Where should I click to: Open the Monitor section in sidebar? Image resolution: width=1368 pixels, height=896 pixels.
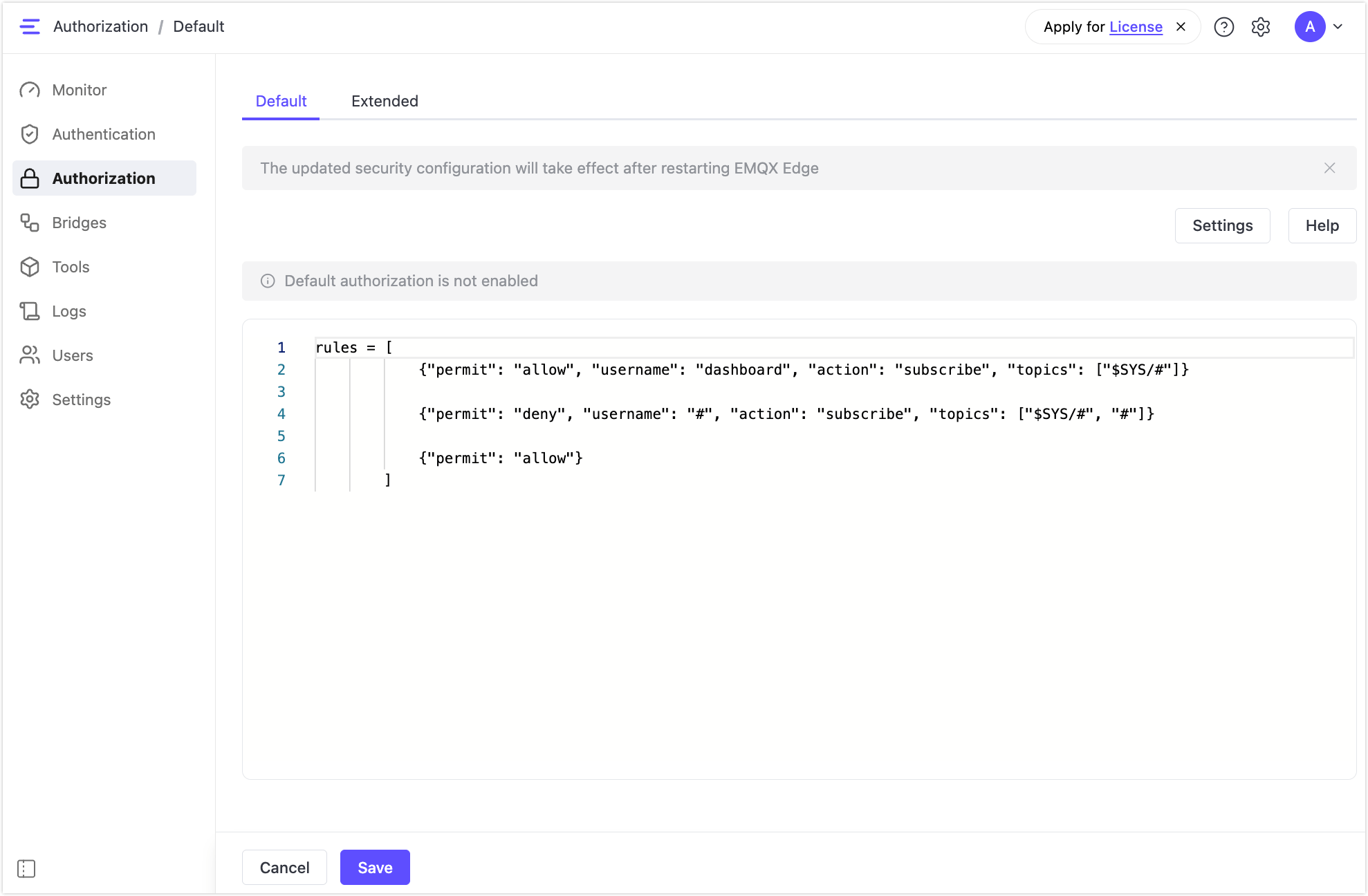tap(79, 90)
